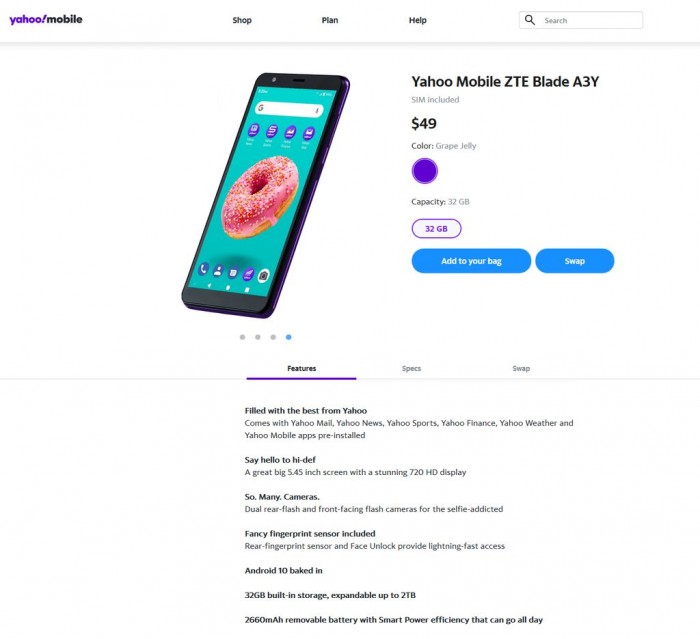Screen dimensions: 700x639
Task: Select the Grape Jelly color swatch
Action: click(x=425, y=171)
